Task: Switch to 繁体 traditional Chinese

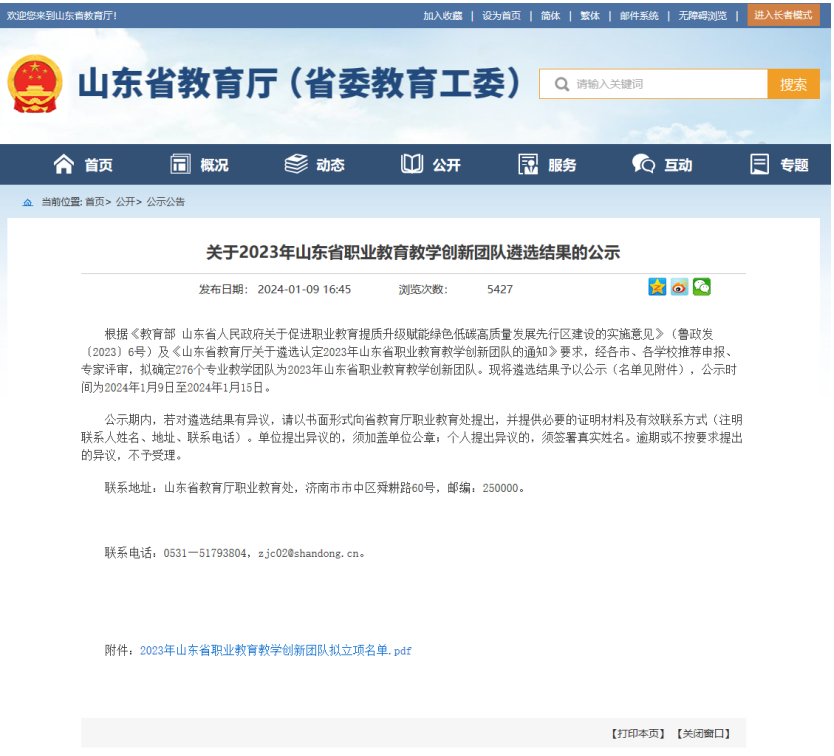Action: tap(590, 16)
